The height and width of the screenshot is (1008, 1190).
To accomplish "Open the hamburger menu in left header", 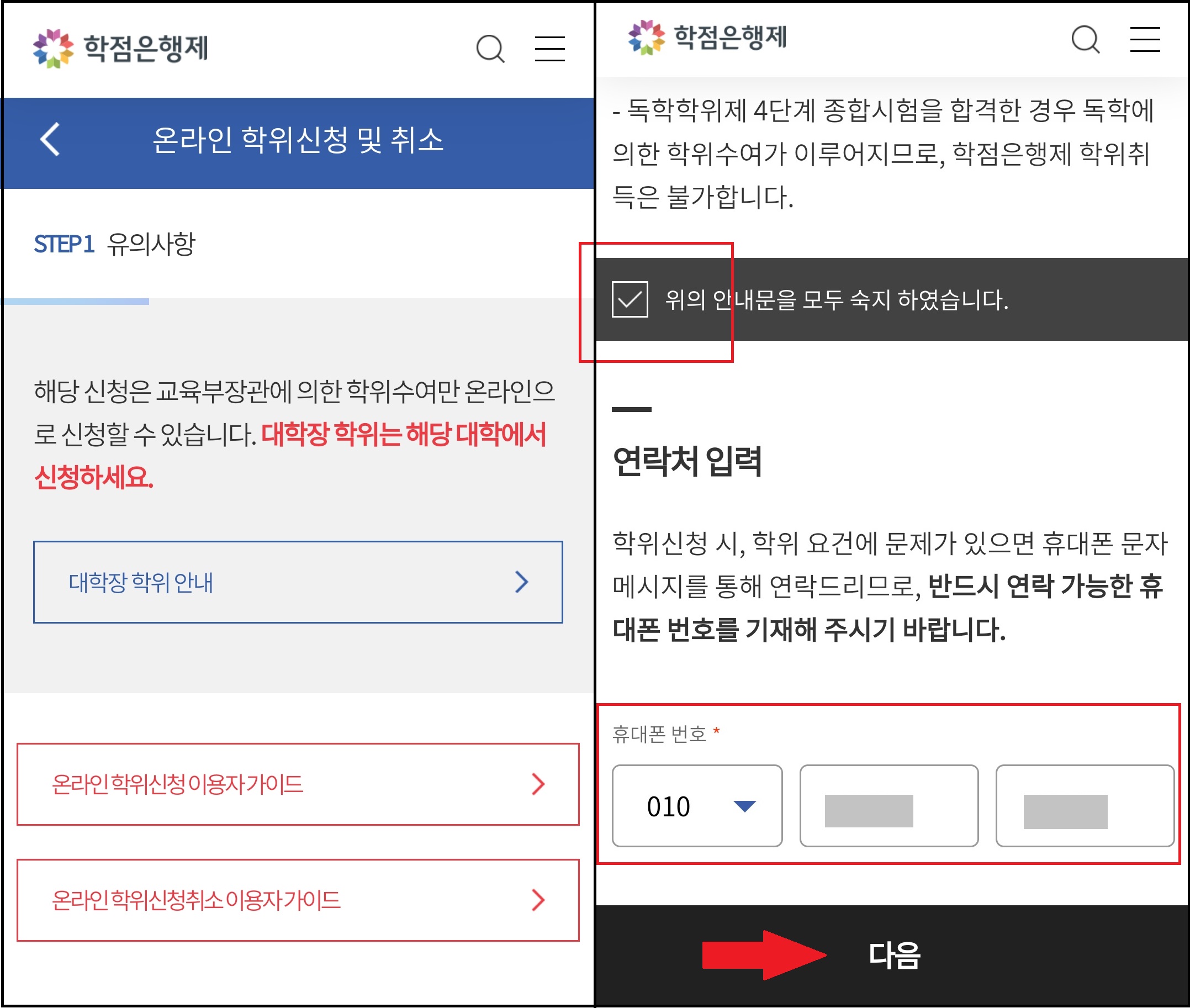I will click(549, 49).
